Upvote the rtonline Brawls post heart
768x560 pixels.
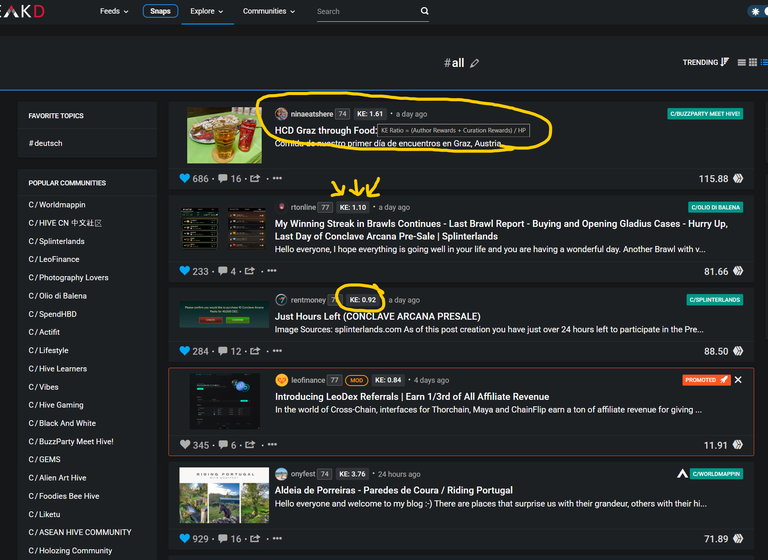185,270
